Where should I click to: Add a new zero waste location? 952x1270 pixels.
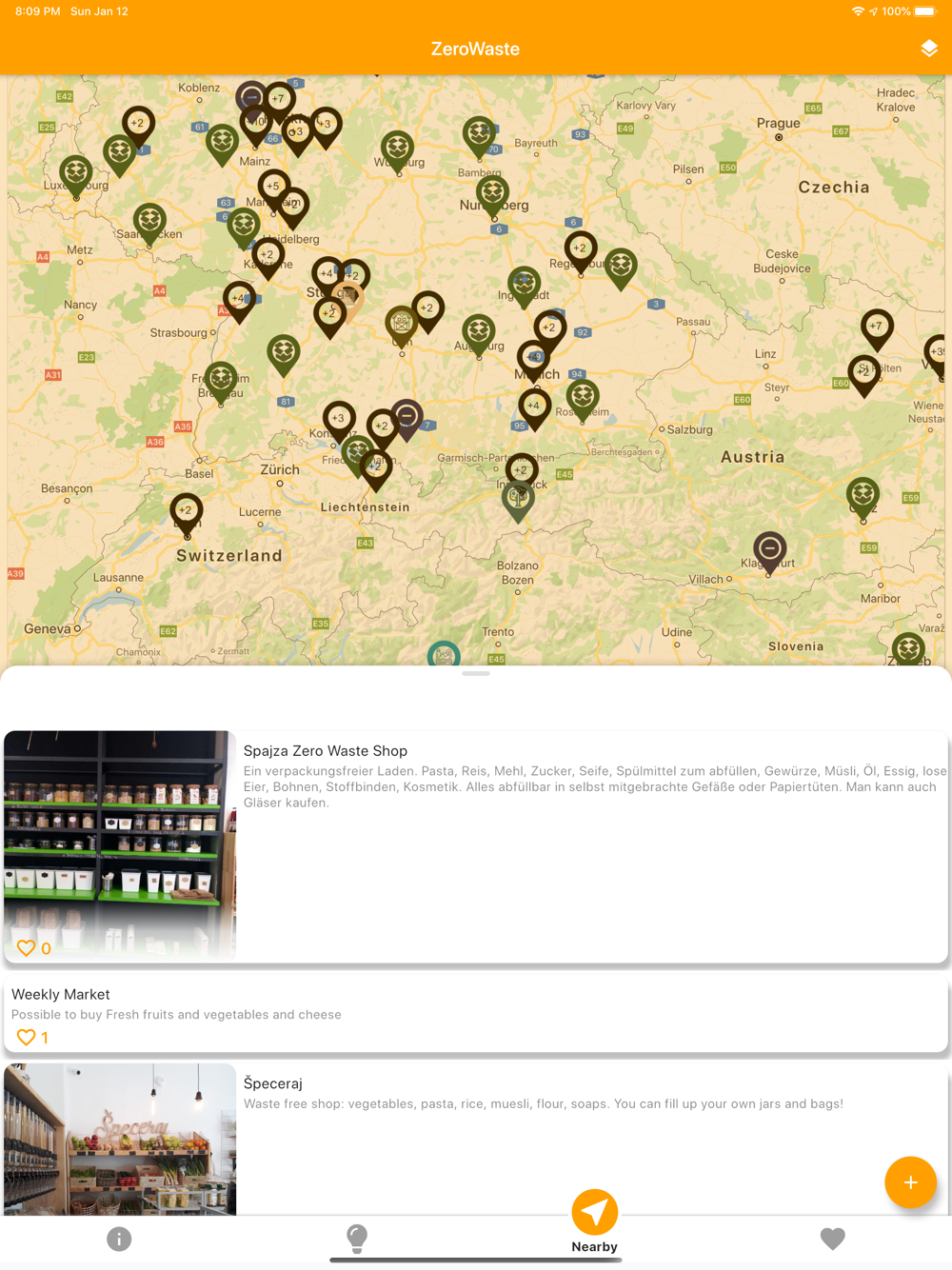click(910, 1182)
